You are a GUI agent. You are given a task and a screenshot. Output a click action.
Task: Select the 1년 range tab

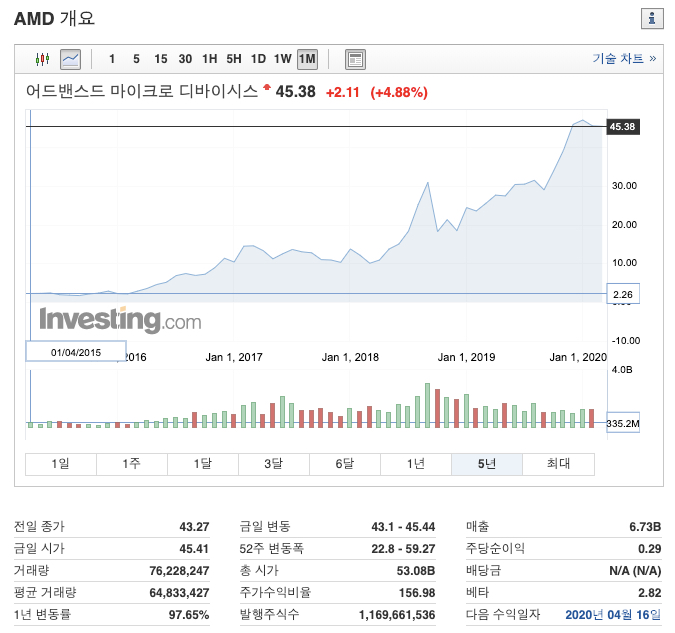[x=416, y=464]
